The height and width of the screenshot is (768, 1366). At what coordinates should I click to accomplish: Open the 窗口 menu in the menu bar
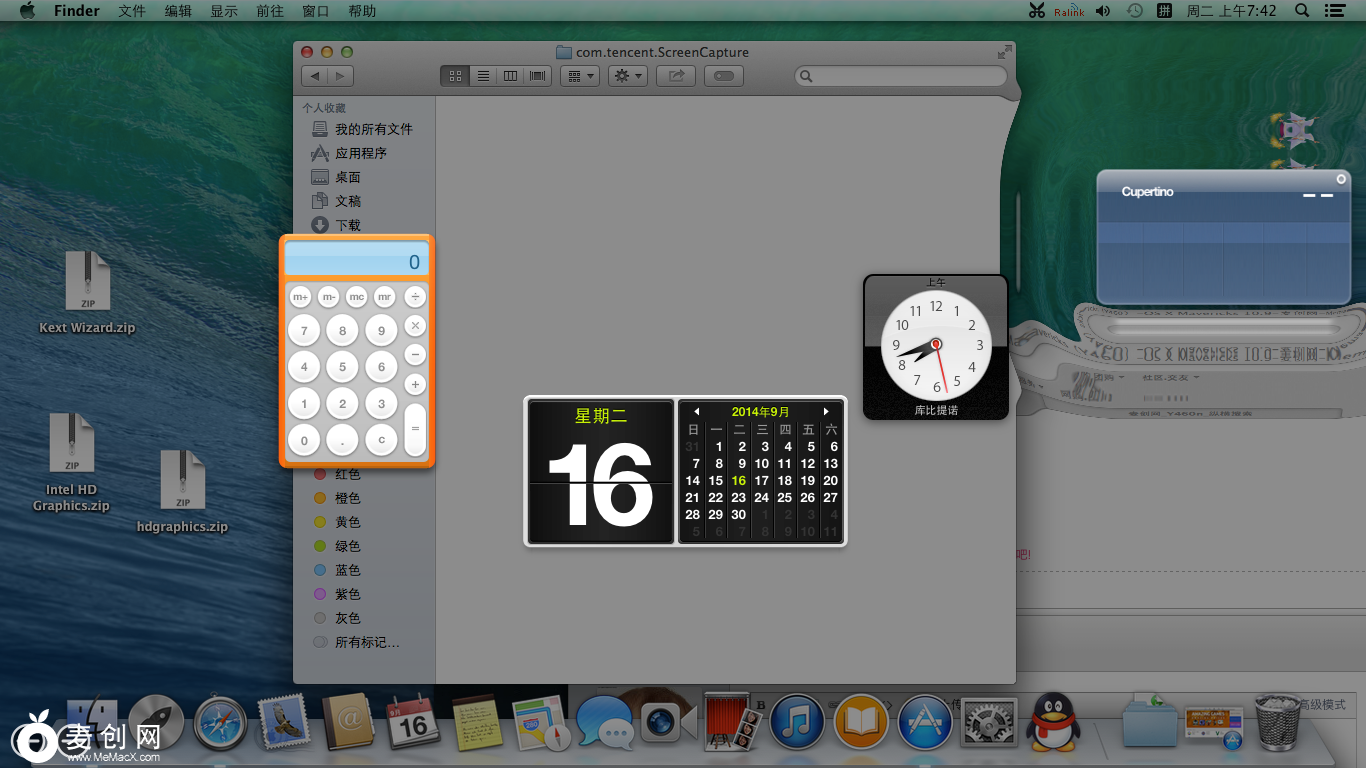tap(315, 11)
